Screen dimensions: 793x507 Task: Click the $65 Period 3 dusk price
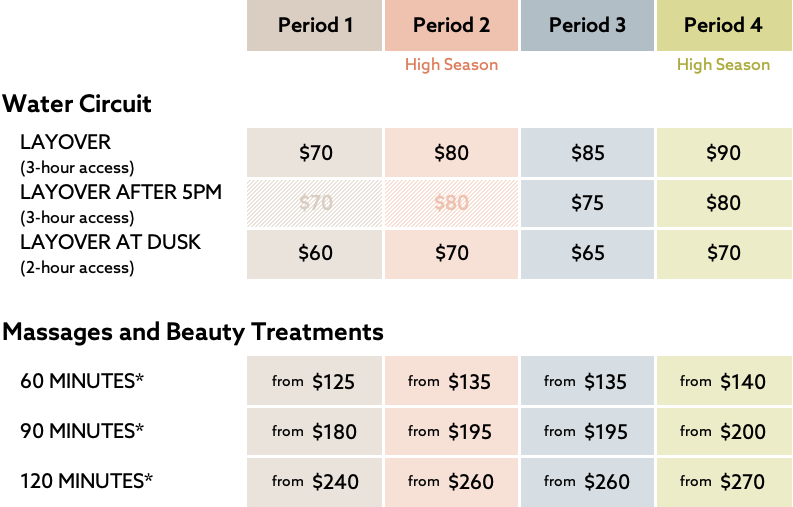(x=587, y=253)
